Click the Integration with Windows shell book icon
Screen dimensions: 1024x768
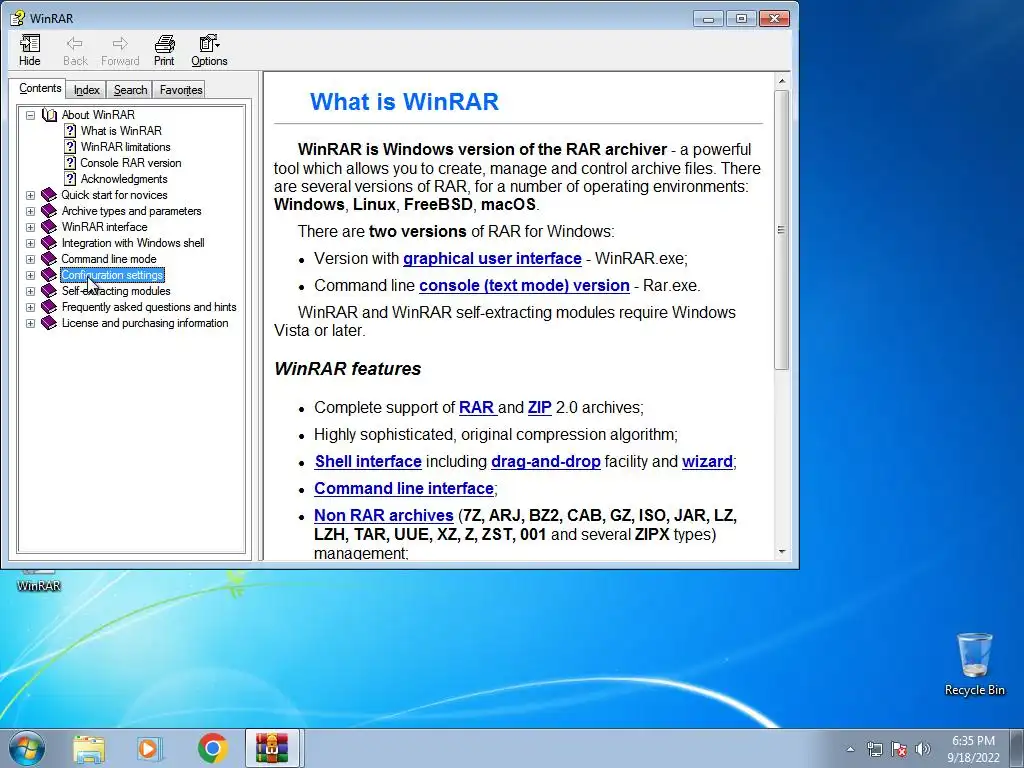(49, 243)
